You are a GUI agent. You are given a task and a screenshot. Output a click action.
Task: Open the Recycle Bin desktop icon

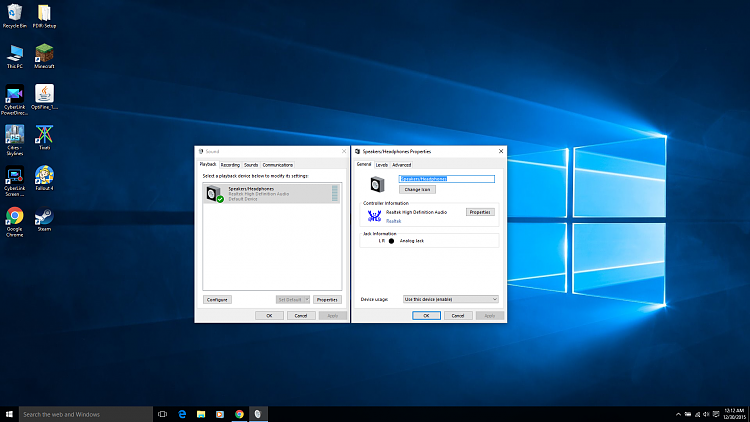pyautogui.click(x=14, y=16)
